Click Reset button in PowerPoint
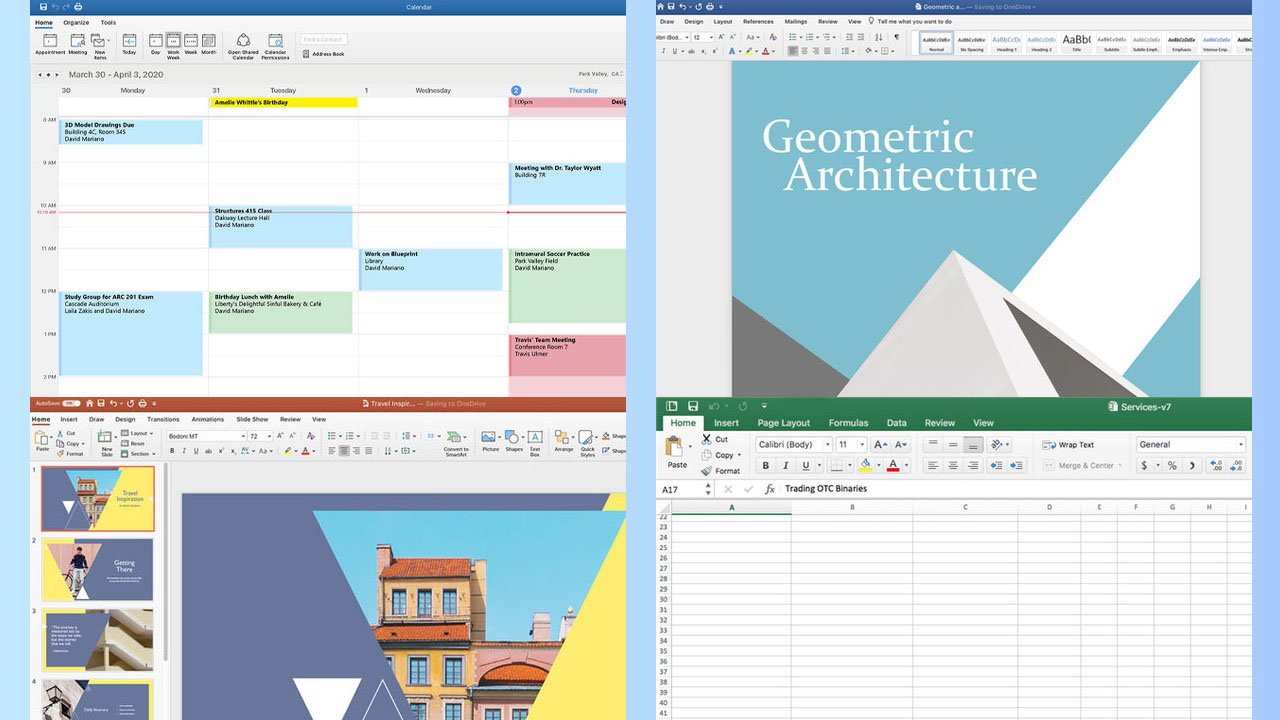 pos(133,444)
